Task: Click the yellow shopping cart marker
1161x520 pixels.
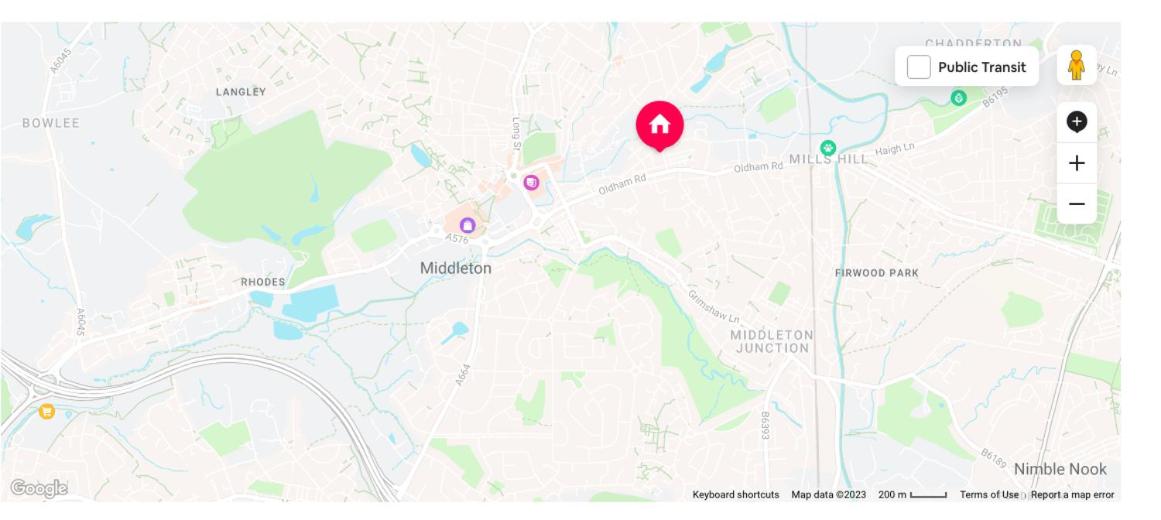Action: click(47, 411)
